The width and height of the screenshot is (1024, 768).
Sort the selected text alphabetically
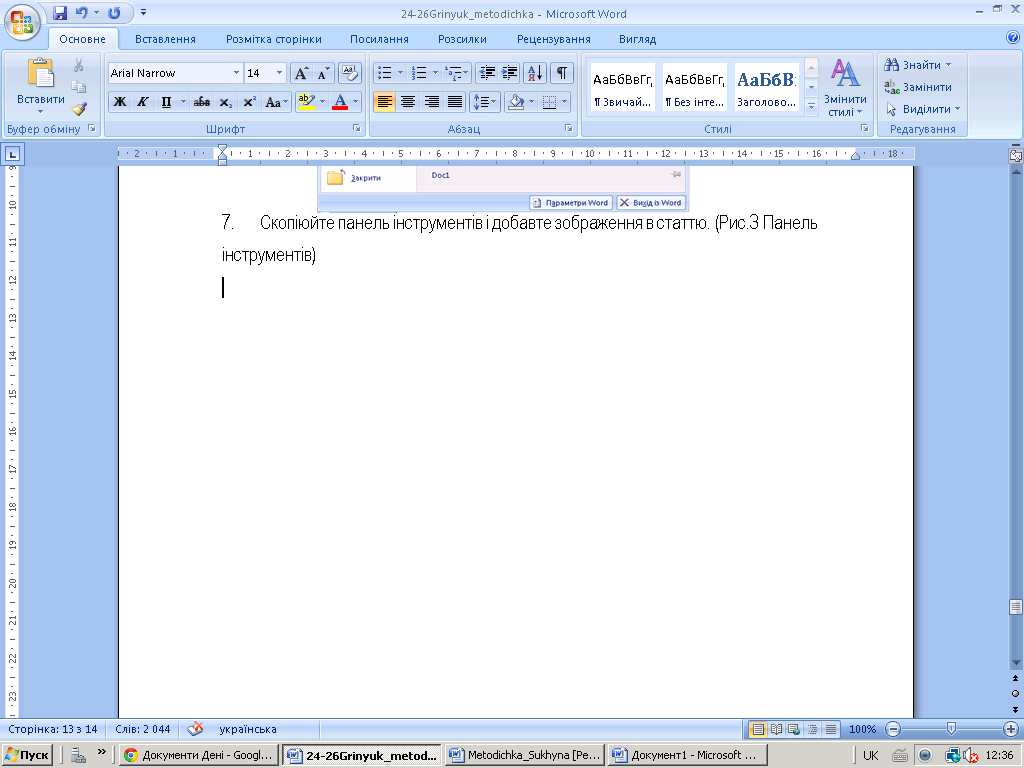[x=535, y=73]
